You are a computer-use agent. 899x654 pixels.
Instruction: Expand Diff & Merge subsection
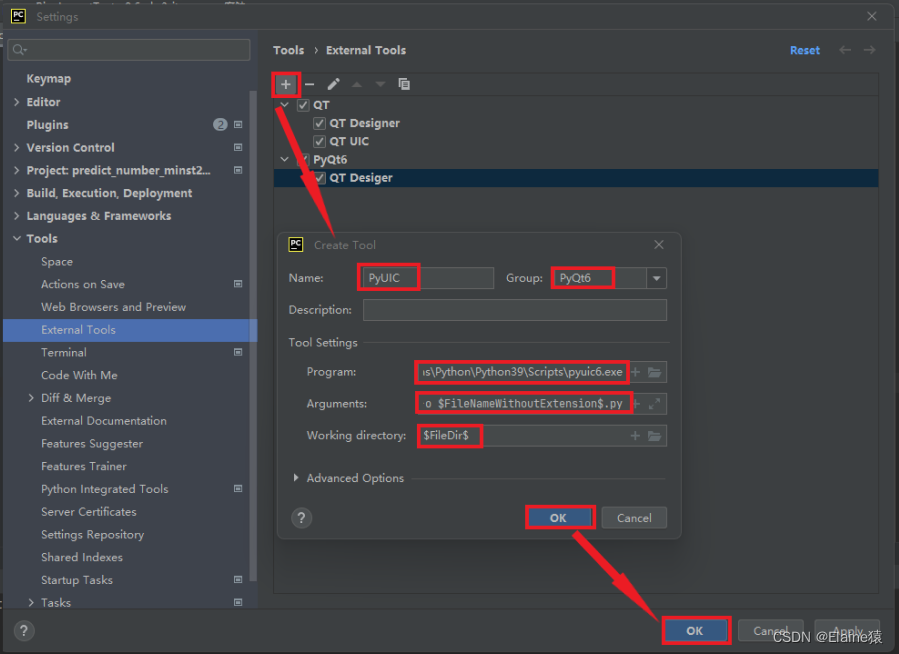coord(31,398)
